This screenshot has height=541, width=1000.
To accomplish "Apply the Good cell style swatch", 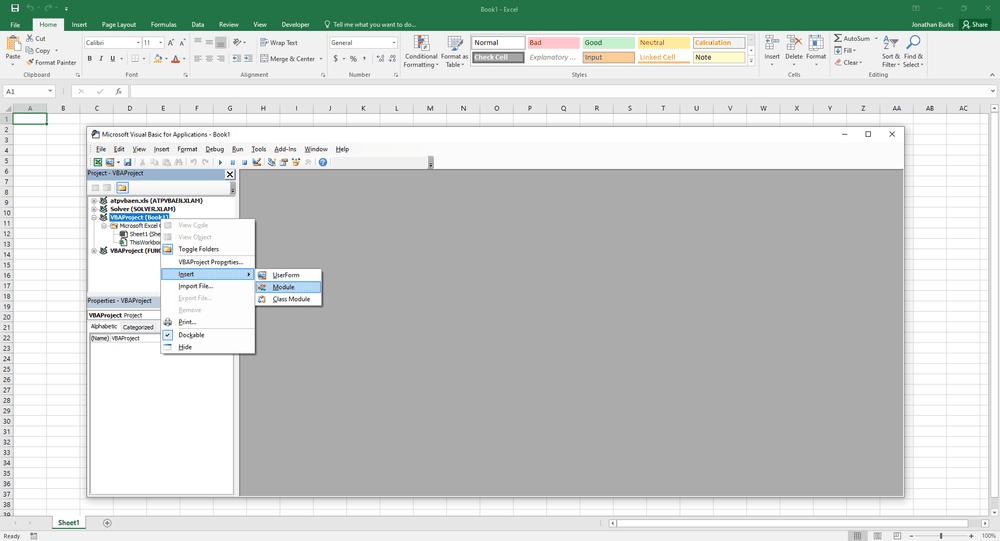I will click(x=608, y=43).
